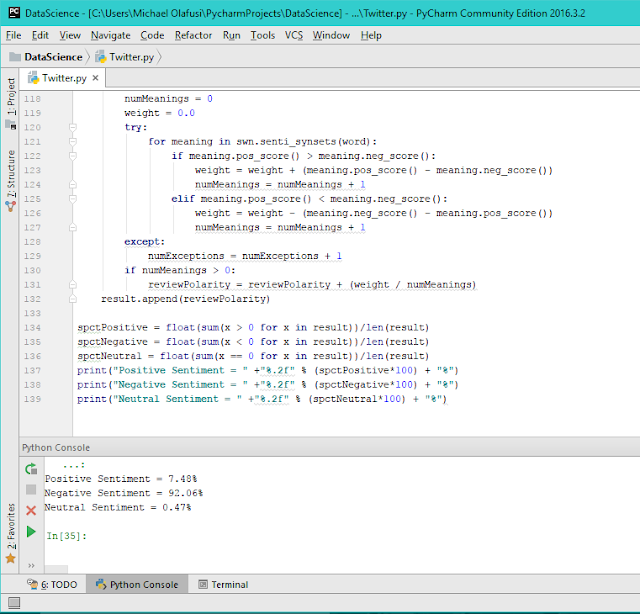
Task: Fold end marker on line 131
Action: tap(73, 285)
